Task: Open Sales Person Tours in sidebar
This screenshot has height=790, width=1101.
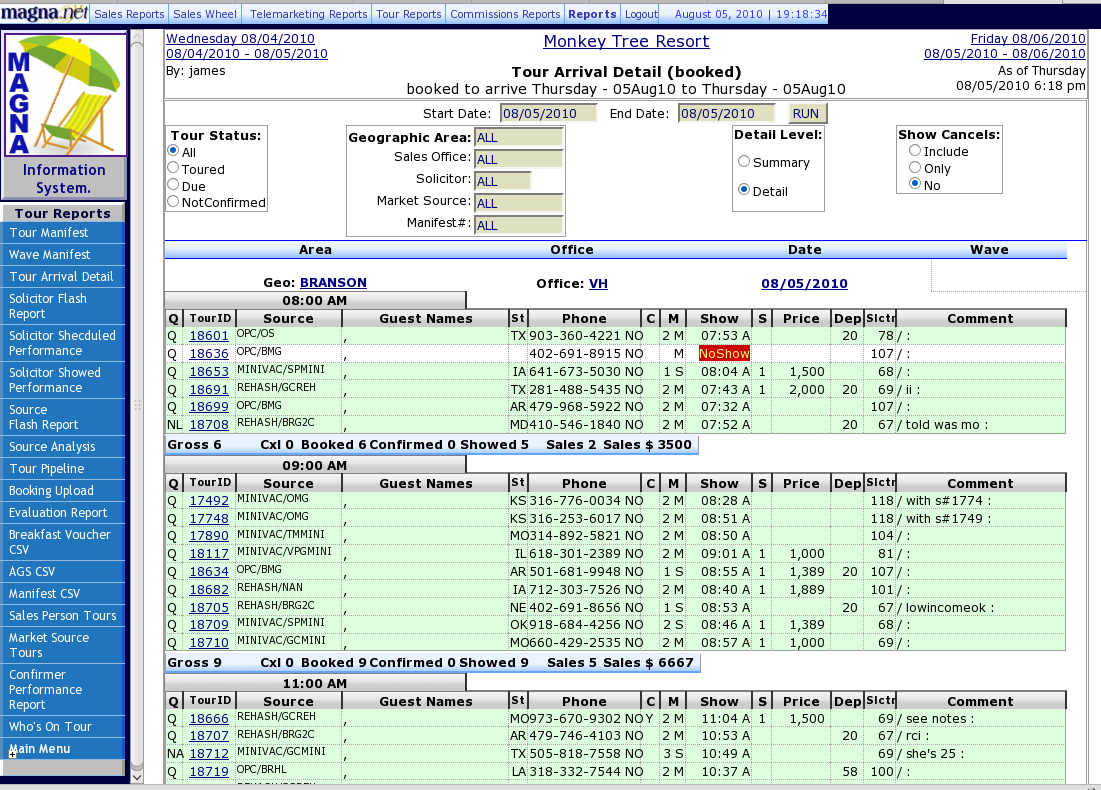Action: click(x=63, y=616)
